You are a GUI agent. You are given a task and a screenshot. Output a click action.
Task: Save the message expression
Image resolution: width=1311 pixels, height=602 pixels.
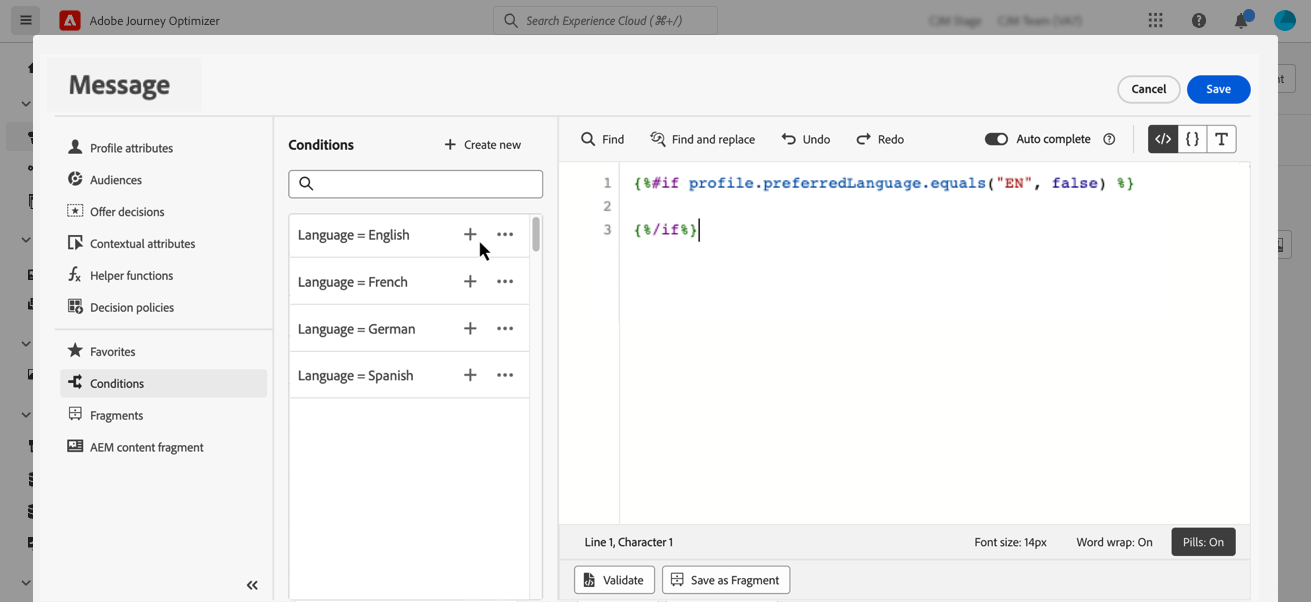pos(1218,89)
